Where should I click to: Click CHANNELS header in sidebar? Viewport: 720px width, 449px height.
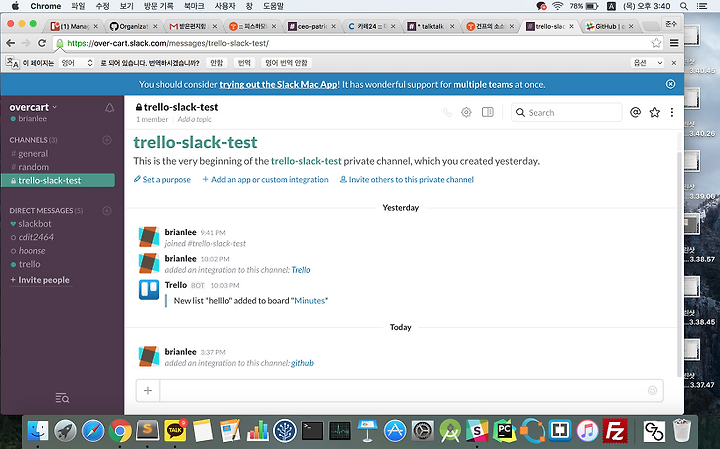tap(33, 140)
